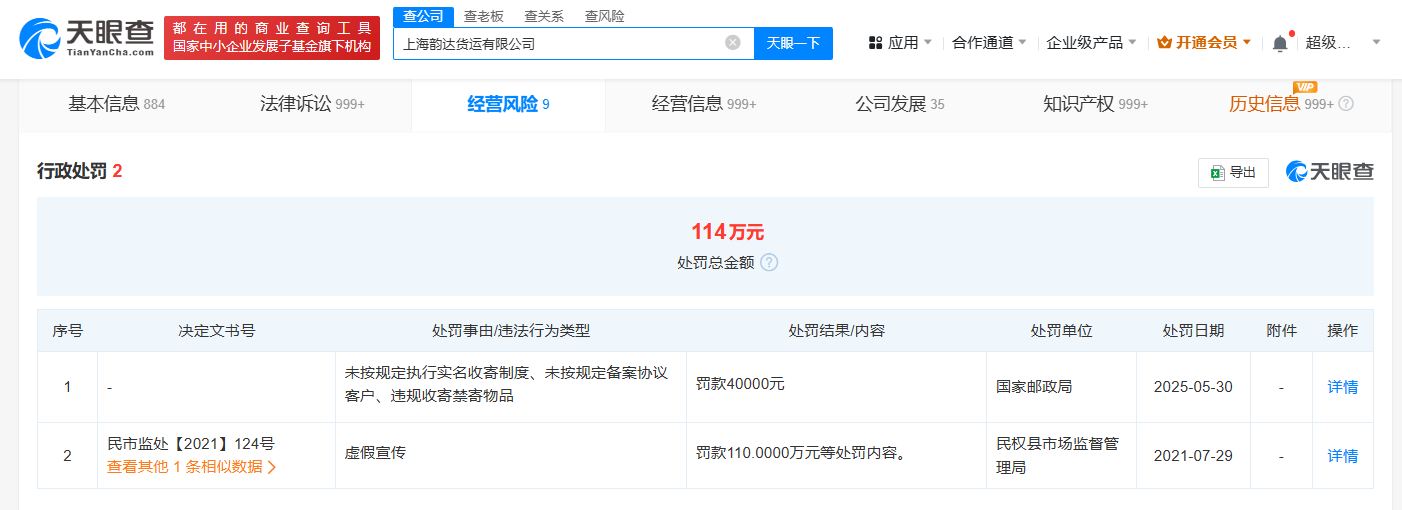The image size is (1402, 510).
Task: Switch to the 经营信息 tab
Action: (704, 104)
